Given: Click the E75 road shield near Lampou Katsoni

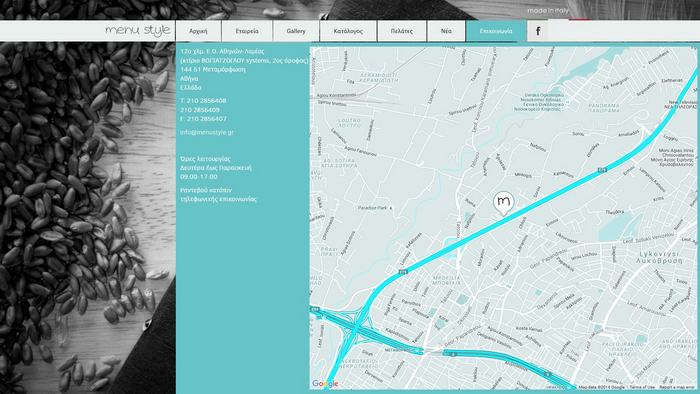Looking at the screenshot, I should pyautogui.click(x=603, y=170).
